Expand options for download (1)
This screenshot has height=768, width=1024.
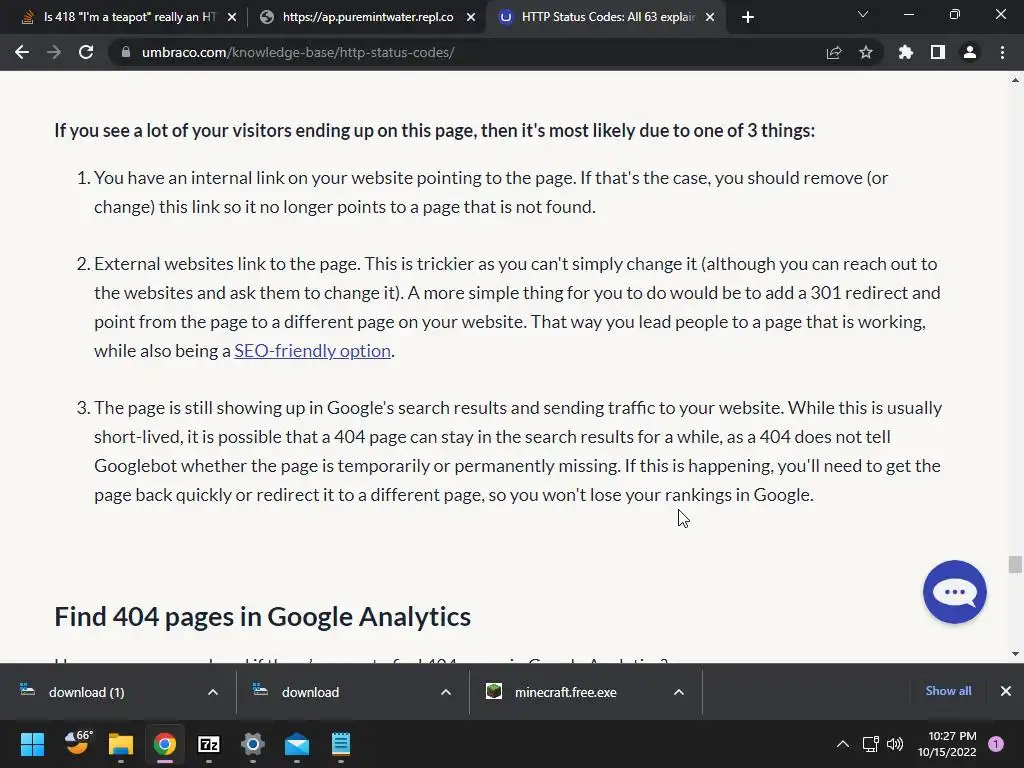click(x=212, y=692)
